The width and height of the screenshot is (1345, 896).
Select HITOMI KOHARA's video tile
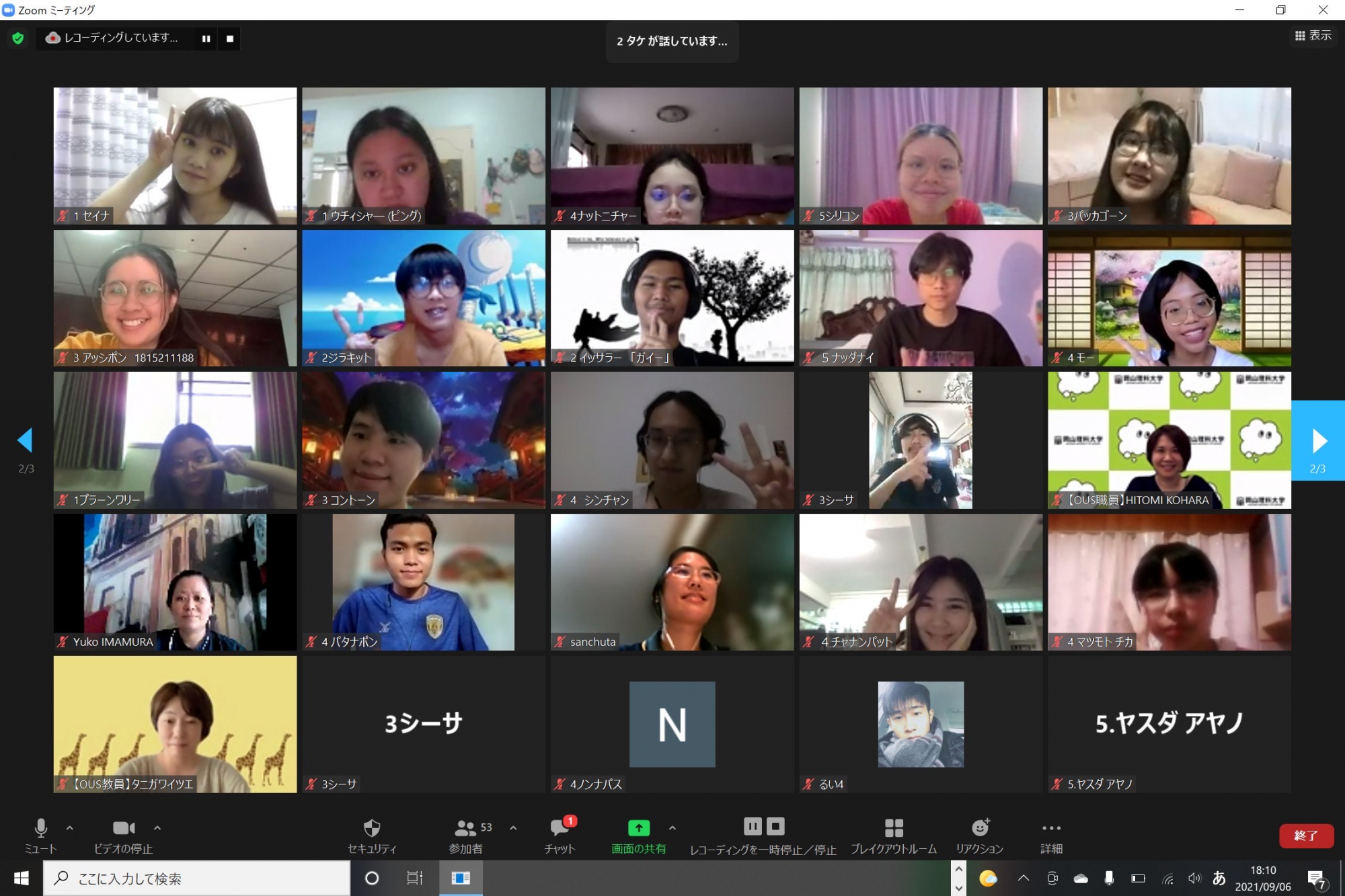pos(1169,440)
